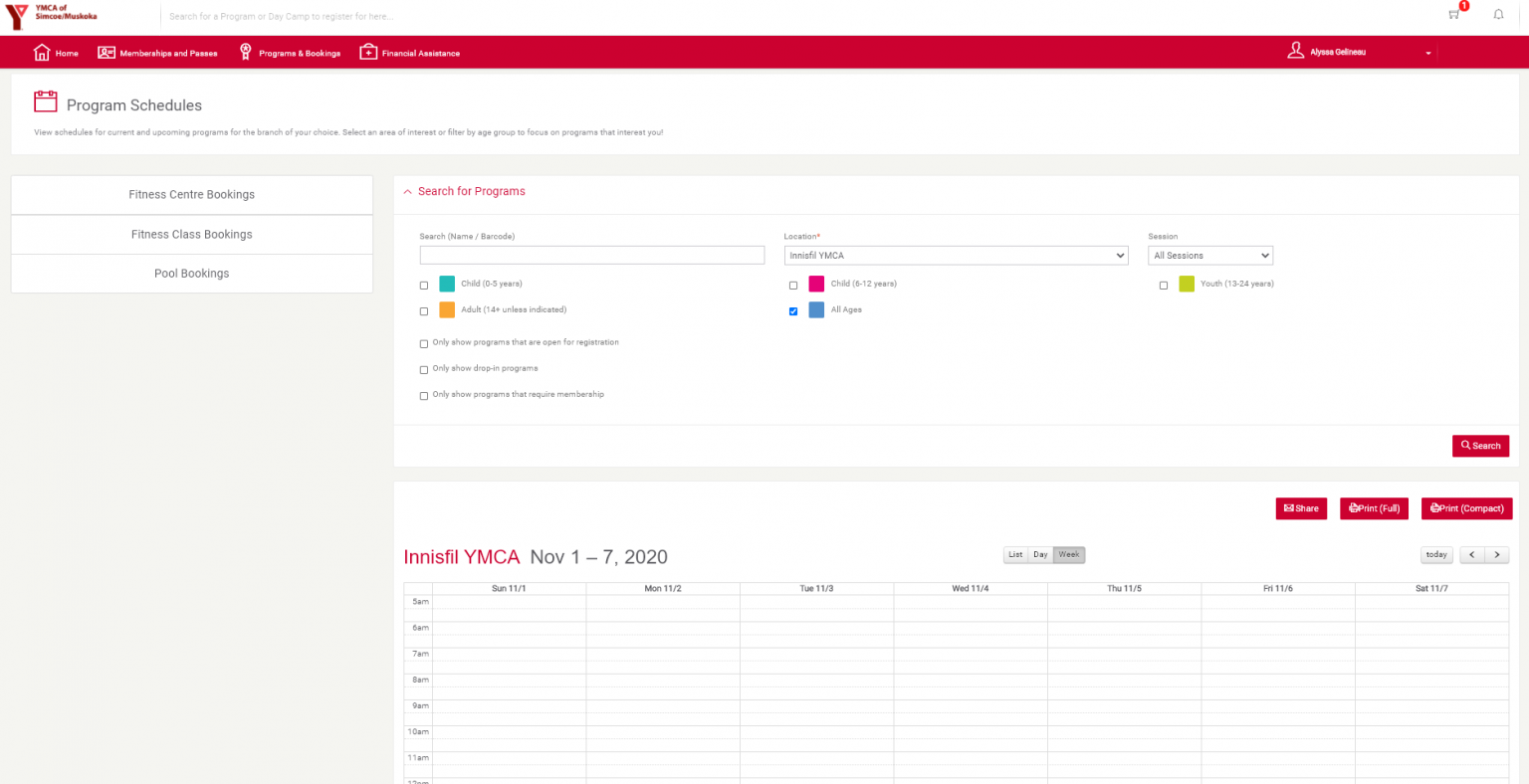Open Pool Bookings from the sidebar
Screen dimensions: 1529x784
191,273
